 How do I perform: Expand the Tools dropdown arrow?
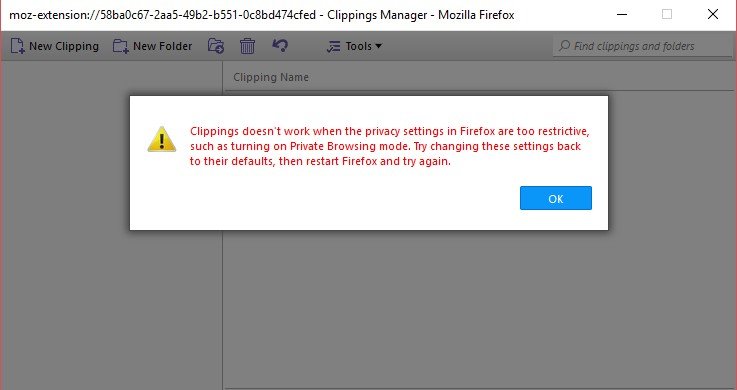coord(378,46)
